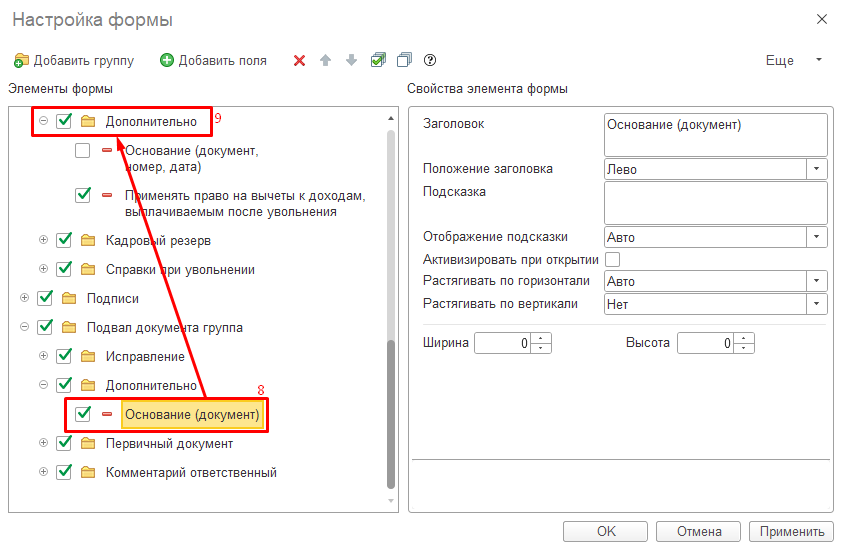Open Растягивать по вертикали dropdown
The image size is (842, 547).
pyautogui.click(x=816, y=304)
